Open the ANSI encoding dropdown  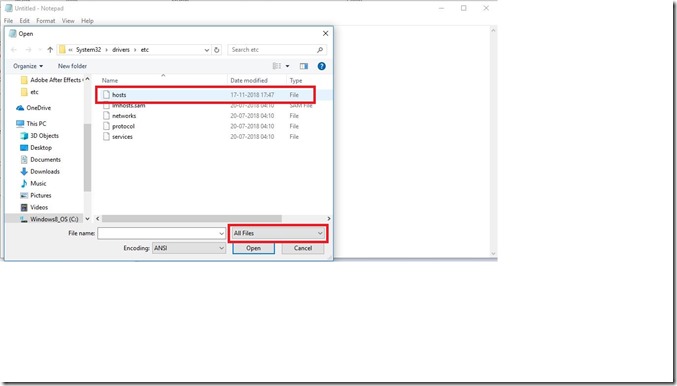click(x=189, y=248)
